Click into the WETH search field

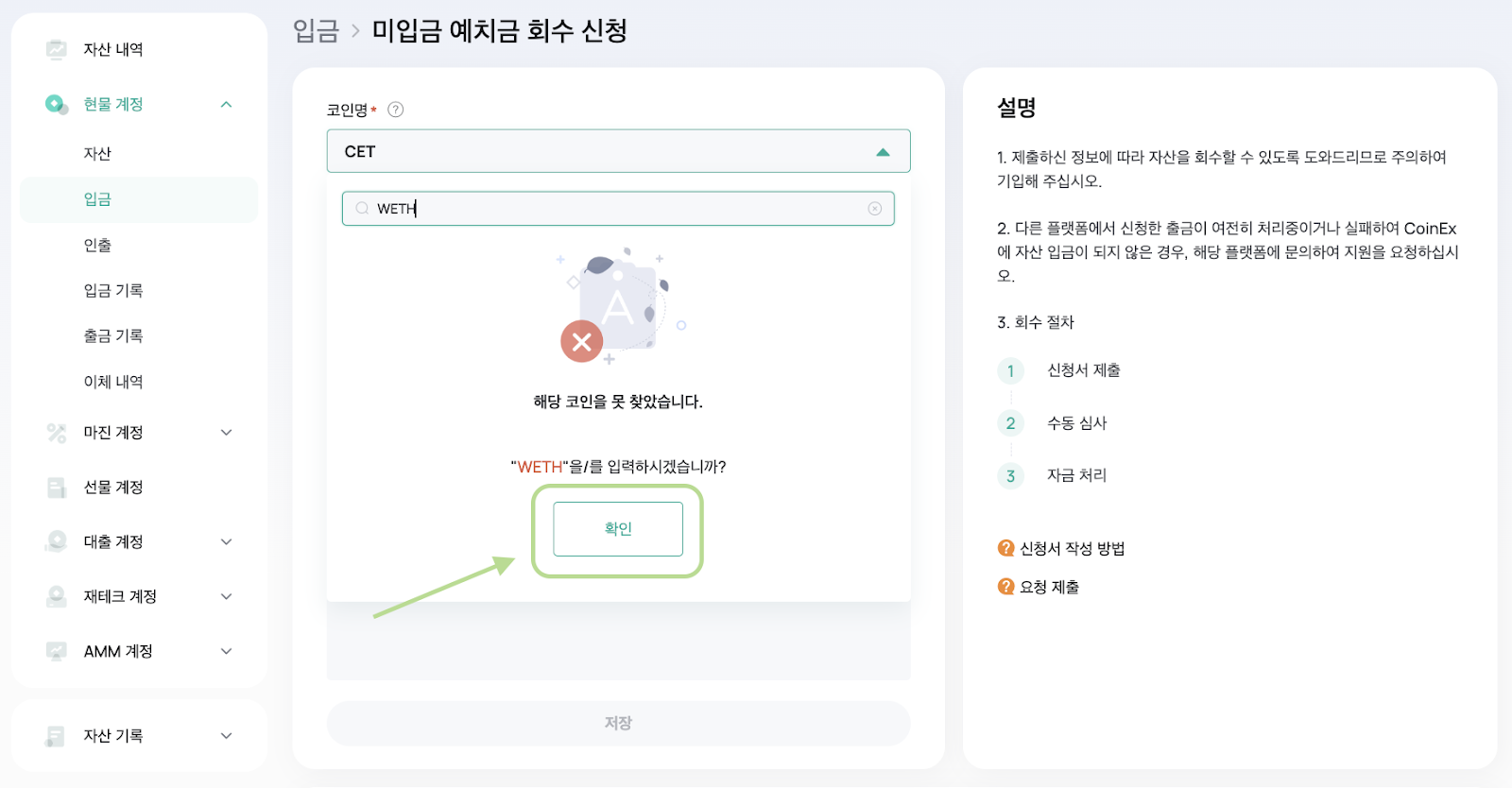(x=618, y=209)
